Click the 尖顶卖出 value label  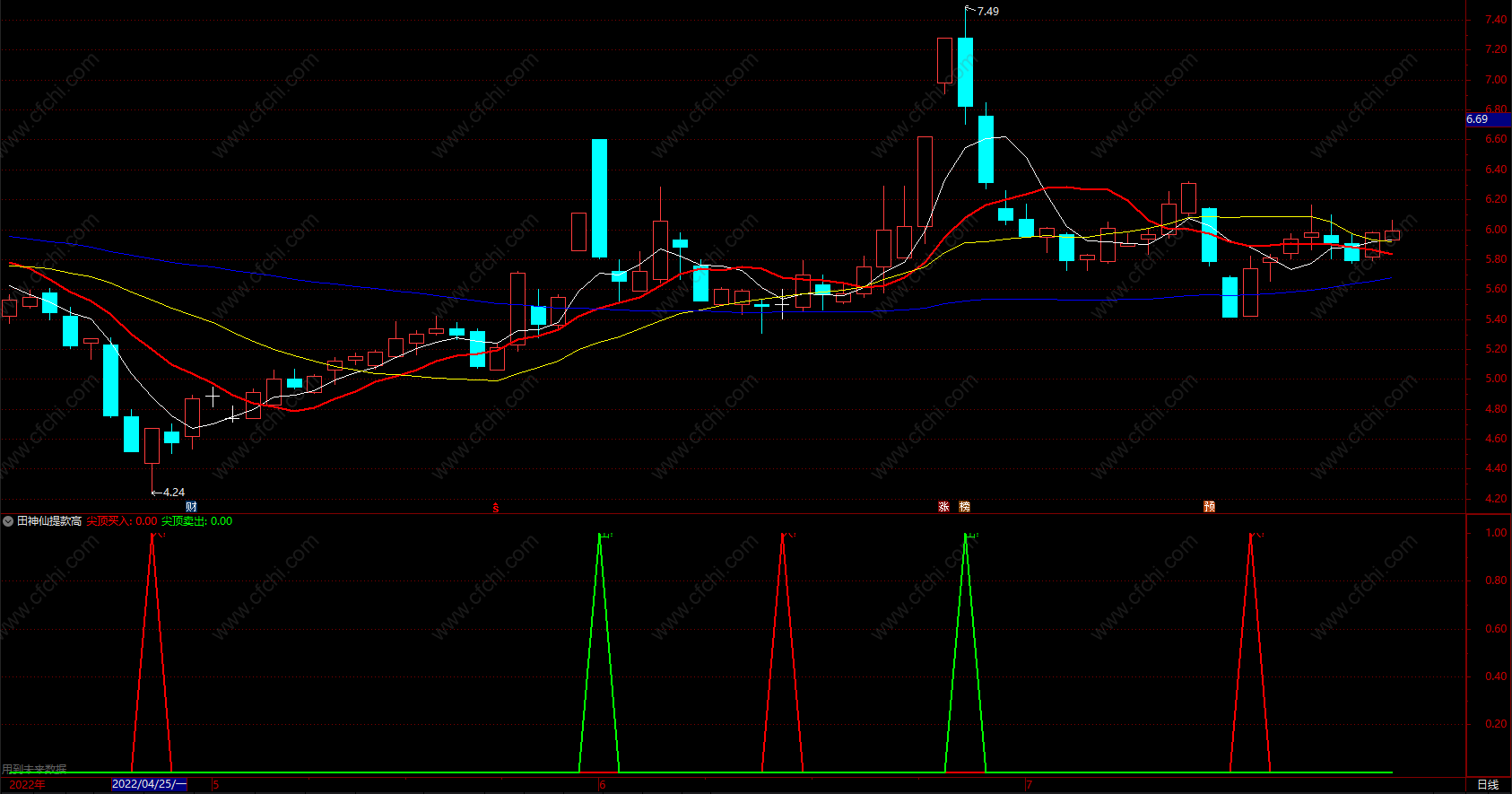coord(196,521)
